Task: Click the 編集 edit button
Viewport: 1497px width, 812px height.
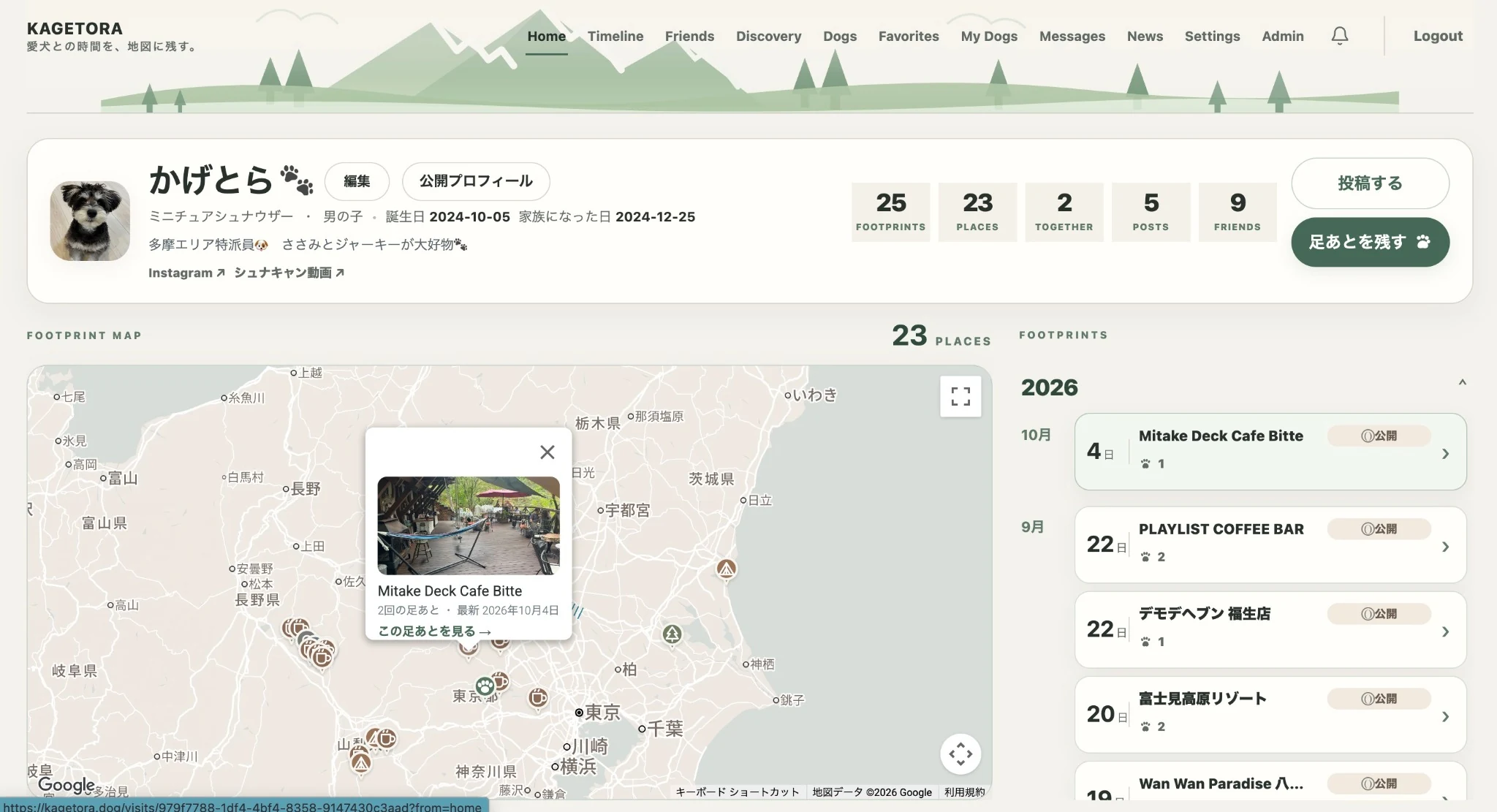Action: coord(357,181)
